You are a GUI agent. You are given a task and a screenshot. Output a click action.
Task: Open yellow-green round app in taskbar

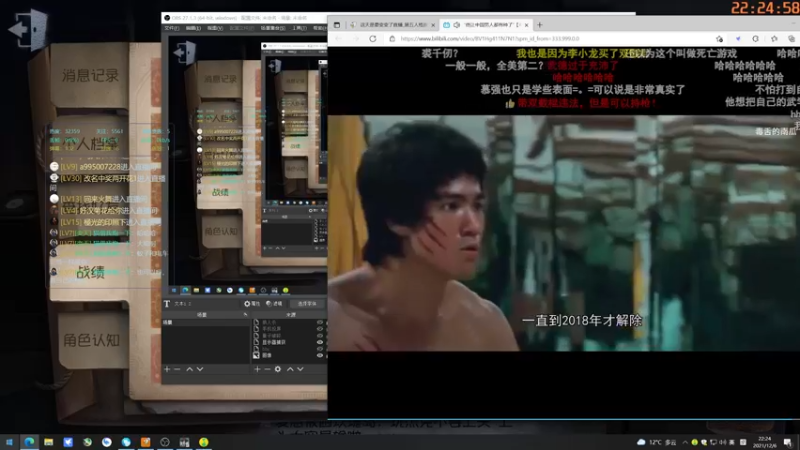204,442
